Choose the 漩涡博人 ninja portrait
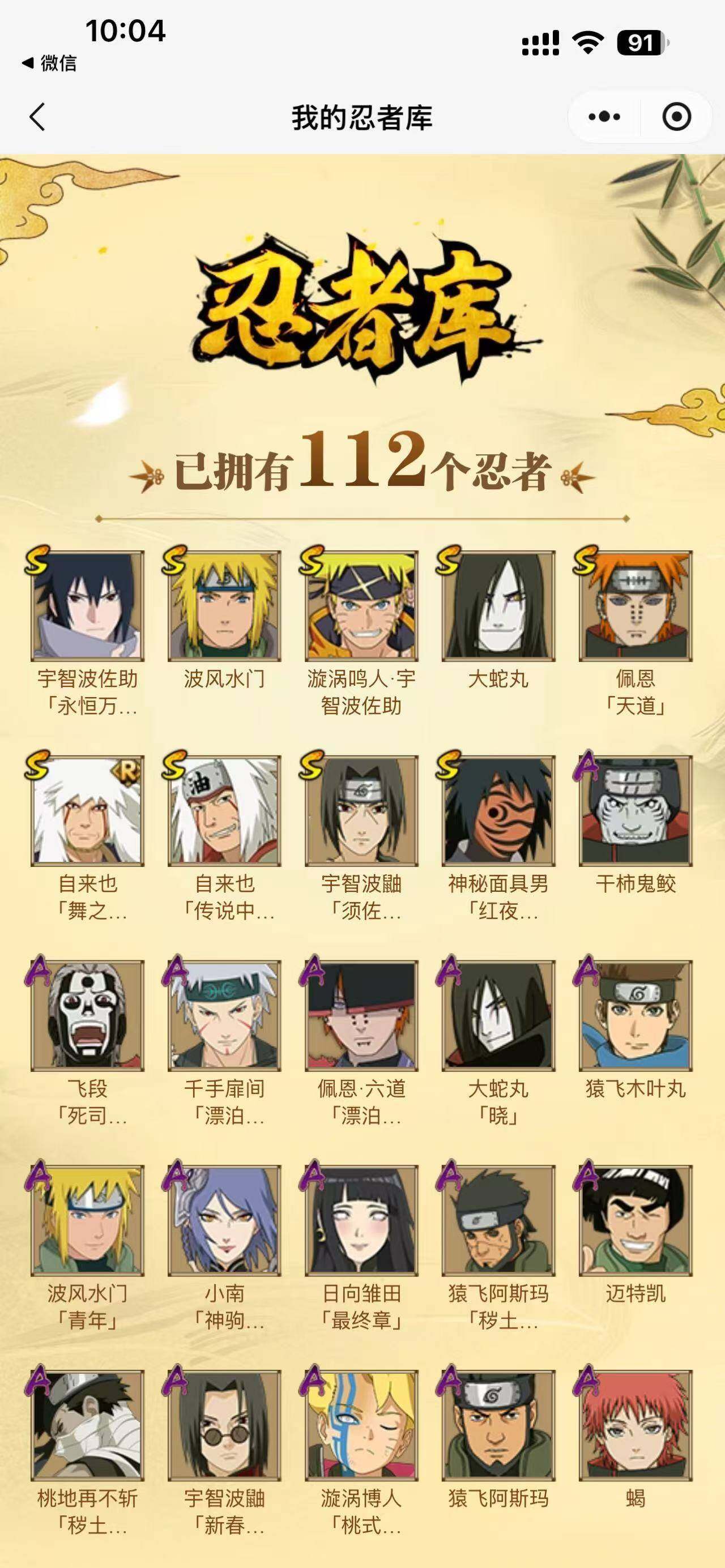The image size is (725, 1568). pyautogui.click(x=361, y=1424)
